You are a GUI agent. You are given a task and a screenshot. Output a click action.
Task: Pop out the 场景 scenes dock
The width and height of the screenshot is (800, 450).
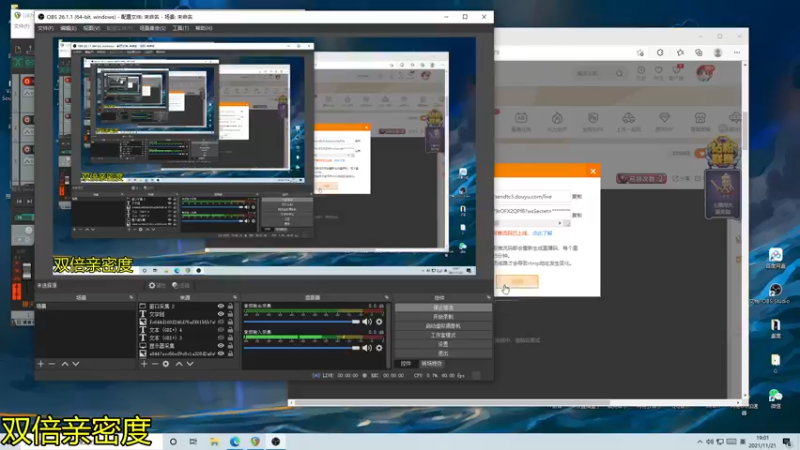pyautogui.click(x=131, y=297)
